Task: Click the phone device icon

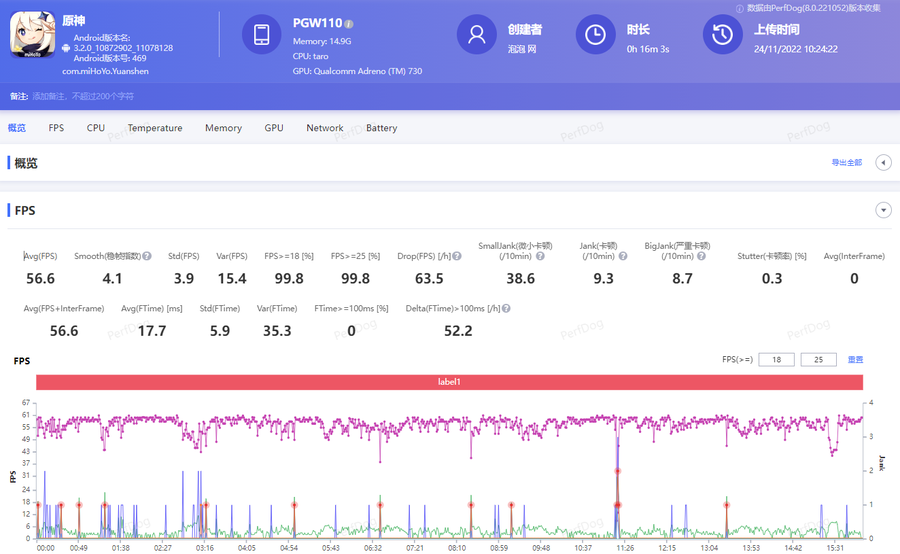Action: pos(262,35)
